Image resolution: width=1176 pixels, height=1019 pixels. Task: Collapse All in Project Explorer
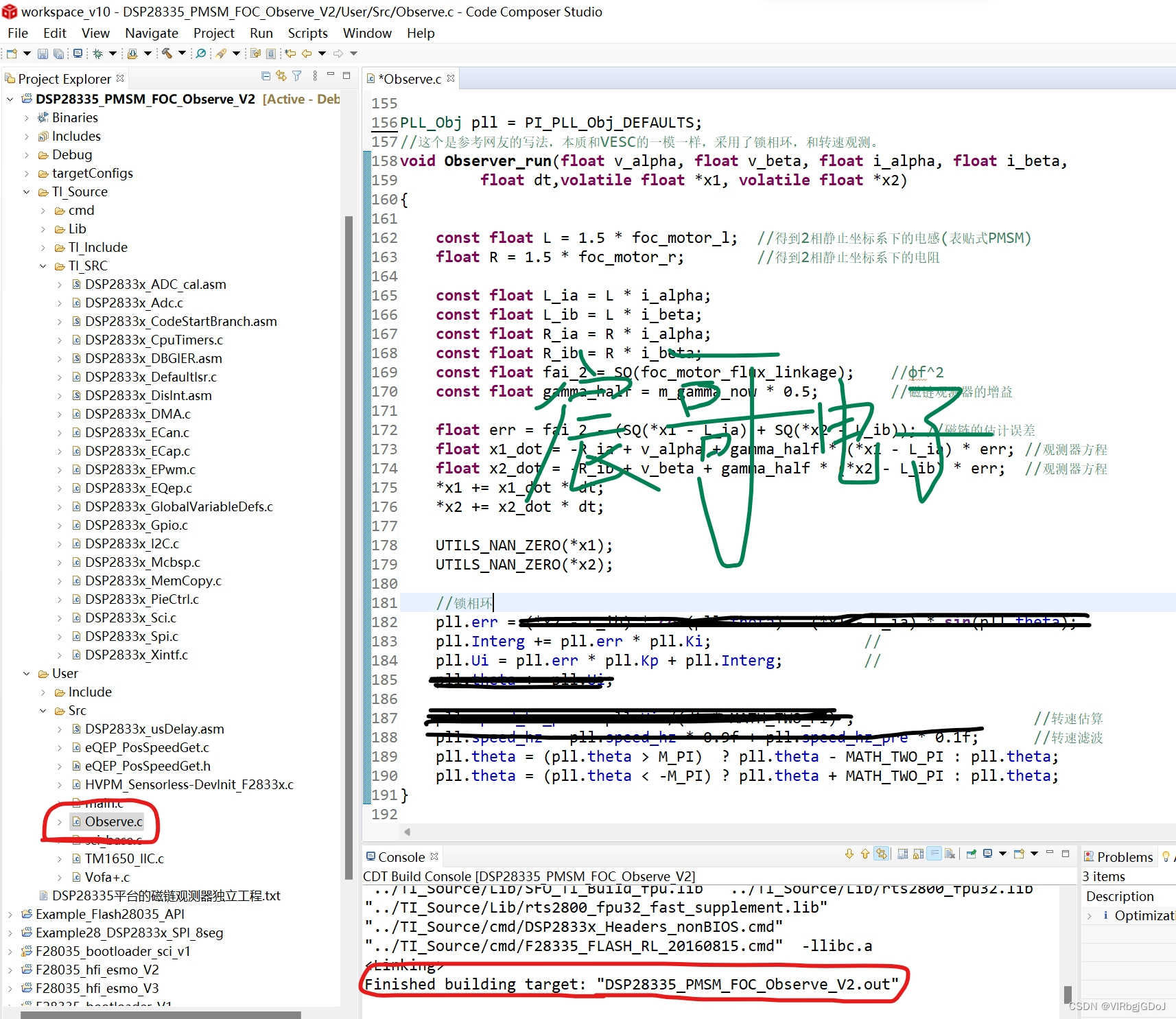pos(266,75)
